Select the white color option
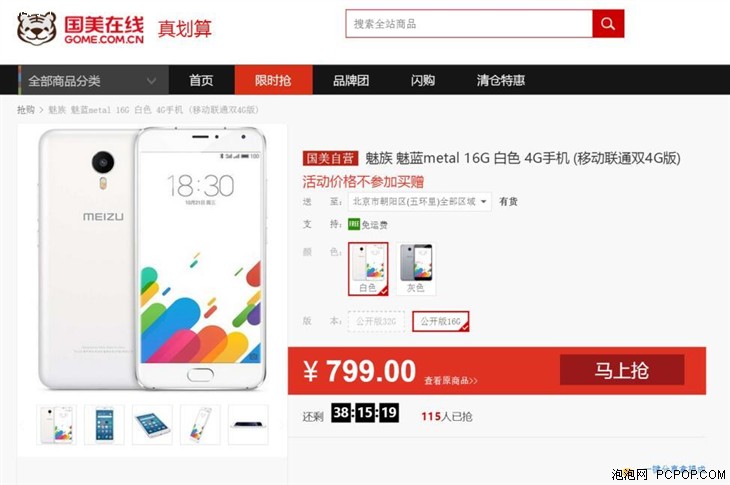The image size is (730, 485). coord(368,269)
